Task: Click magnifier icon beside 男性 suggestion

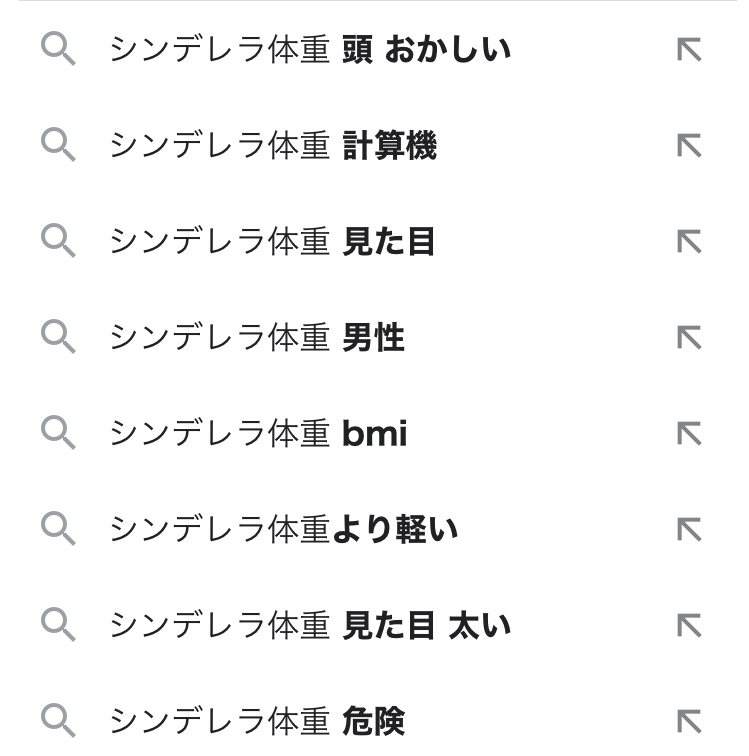Action: (x=58, y=338)
